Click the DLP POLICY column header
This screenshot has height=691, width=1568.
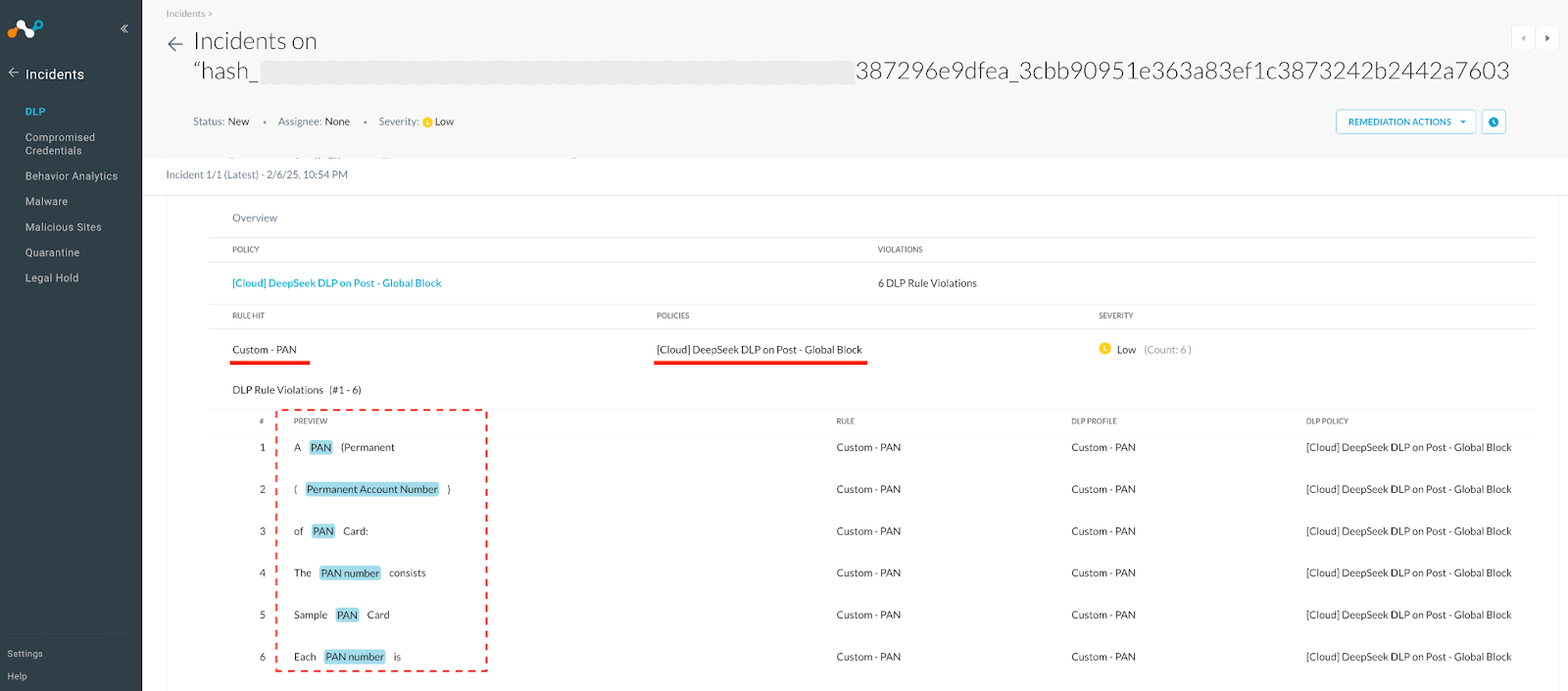pos(1327,421)
